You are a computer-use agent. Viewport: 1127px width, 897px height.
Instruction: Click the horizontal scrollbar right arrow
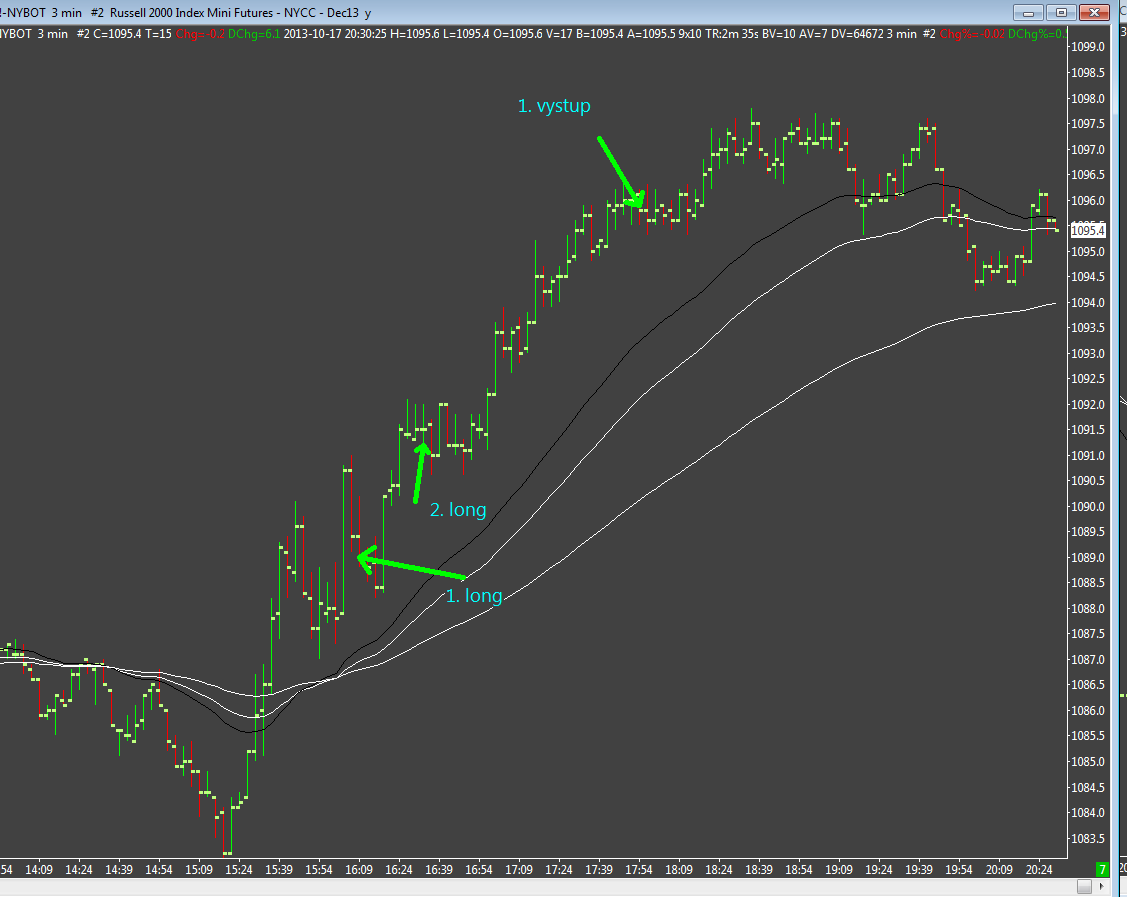point(1102,887)
